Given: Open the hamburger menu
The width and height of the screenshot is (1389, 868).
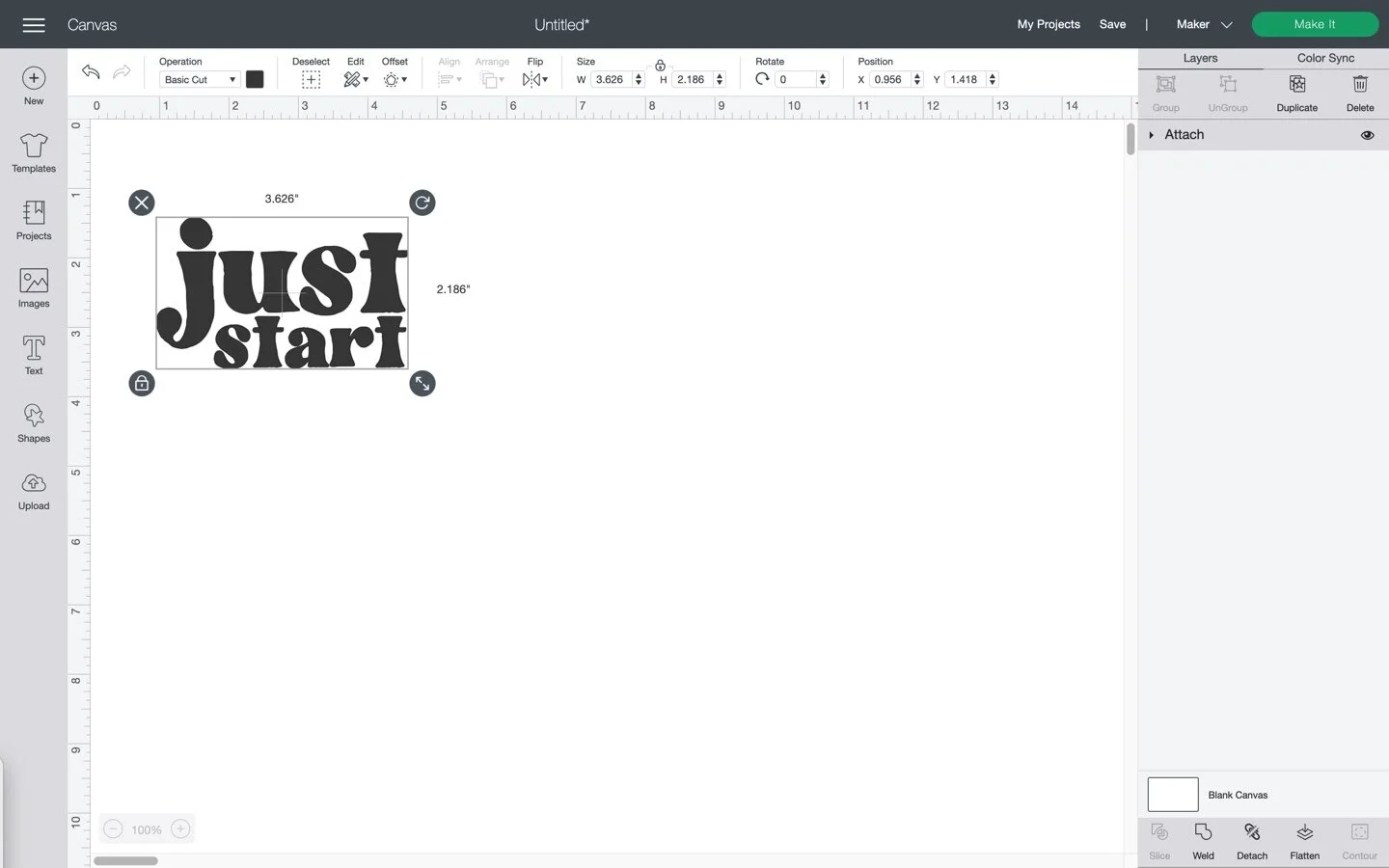Looking at the screenshot, I should 33,25.
